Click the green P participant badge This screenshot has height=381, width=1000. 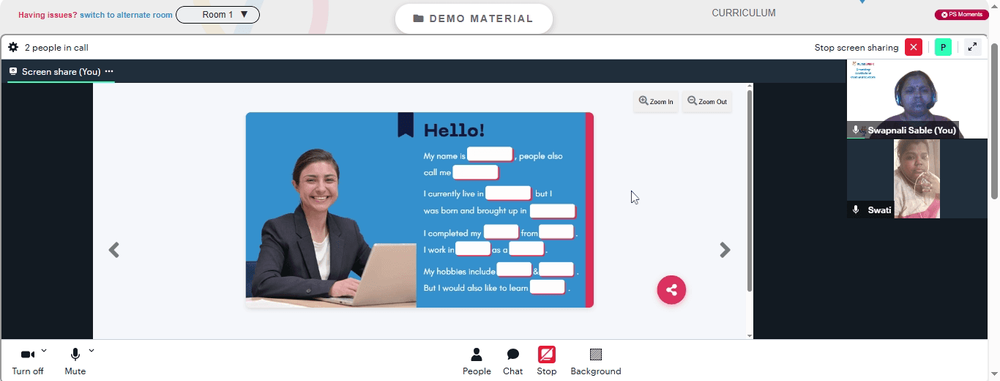943,47
